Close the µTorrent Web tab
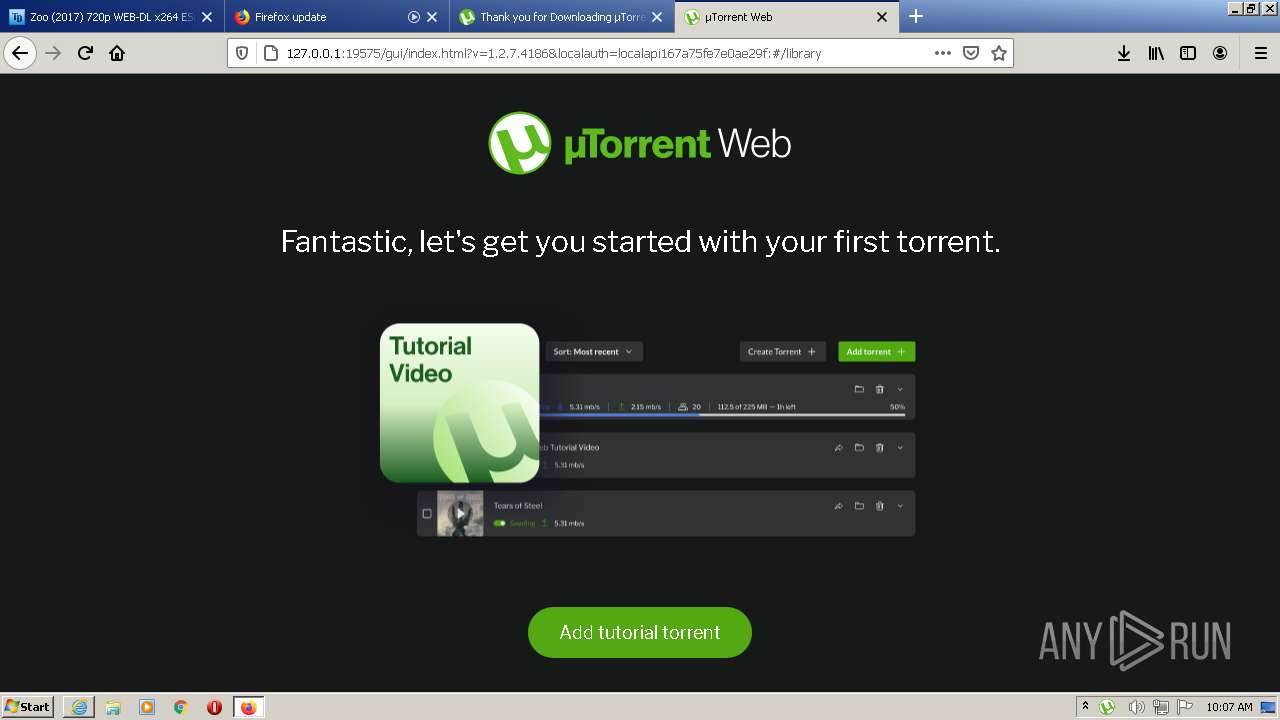The width and height of the screenshot is (1280, 720). tap(882, 17)
